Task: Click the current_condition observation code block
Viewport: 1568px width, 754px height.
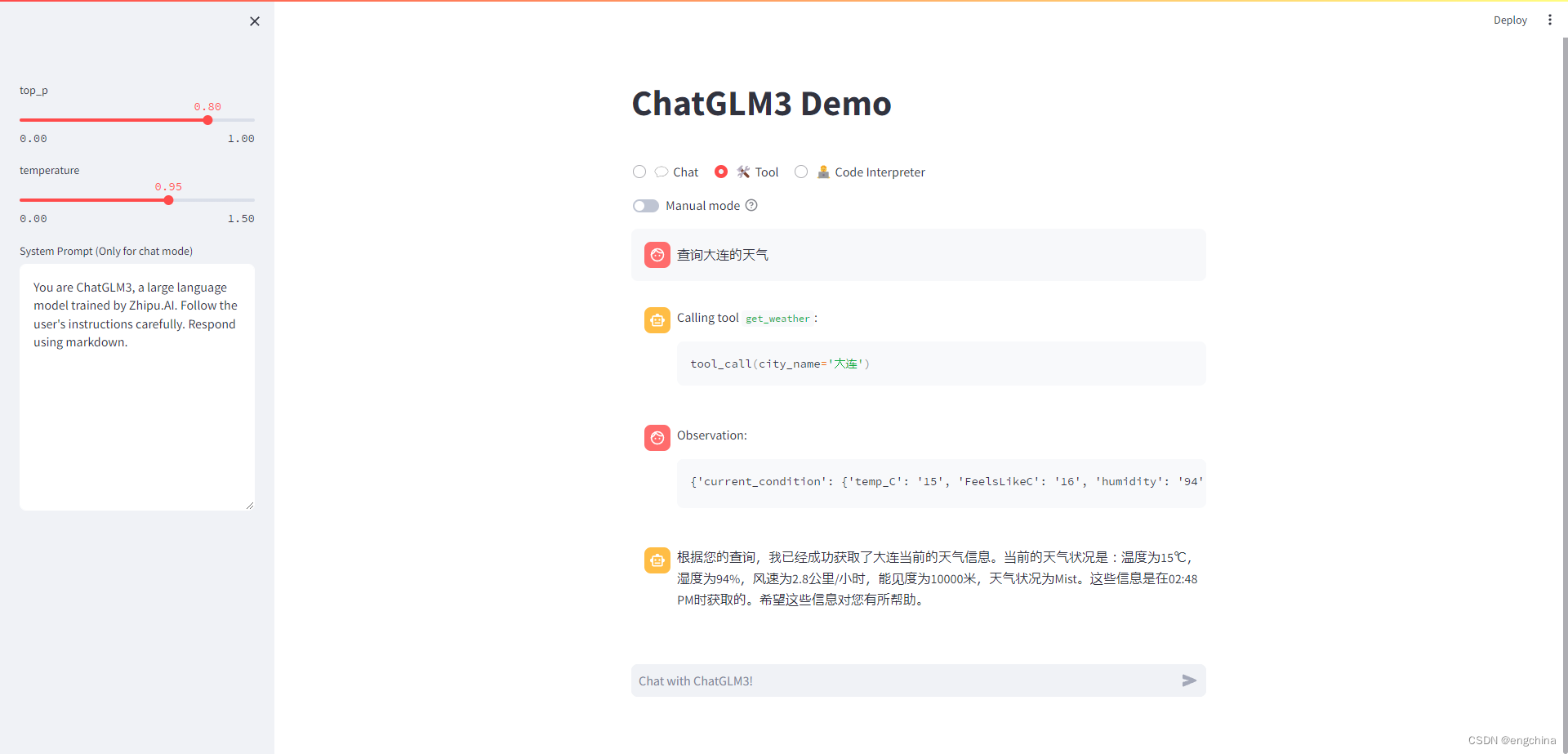Action: point(942,483)
